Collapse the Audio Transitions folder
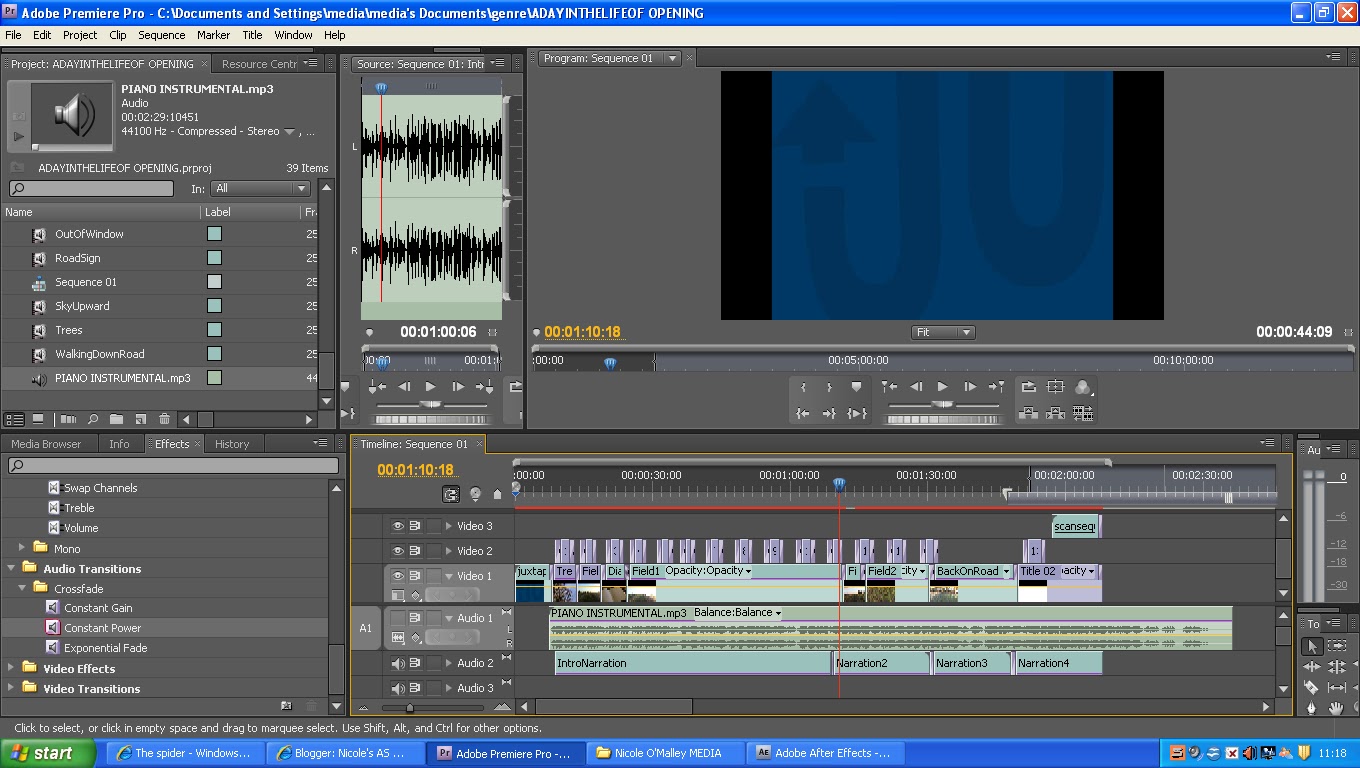Image resolution: width=1360 pixels, height=768 pixels. (12, 569)
